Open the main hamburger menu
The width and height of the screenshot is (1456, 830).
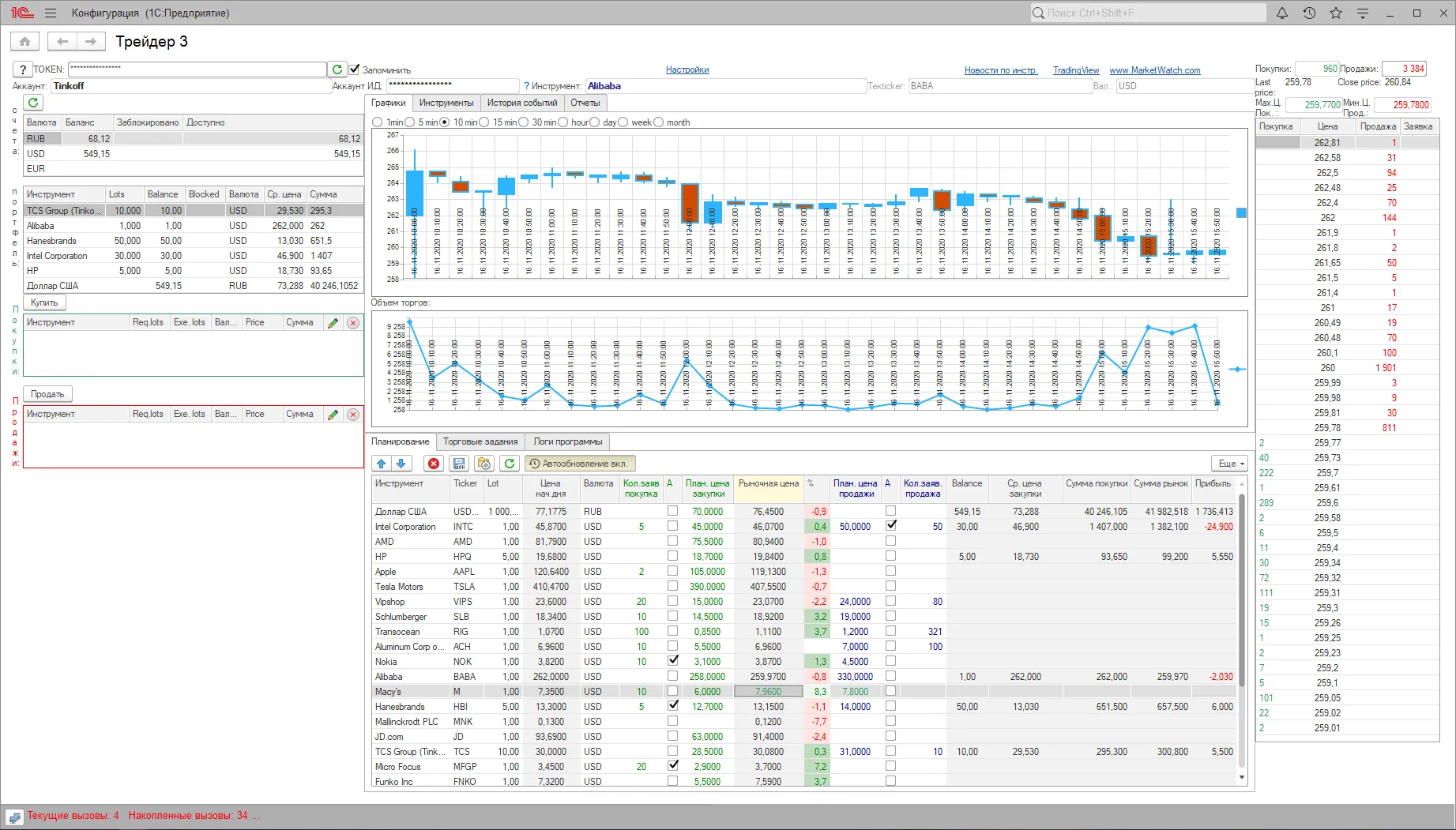point(51,13)
